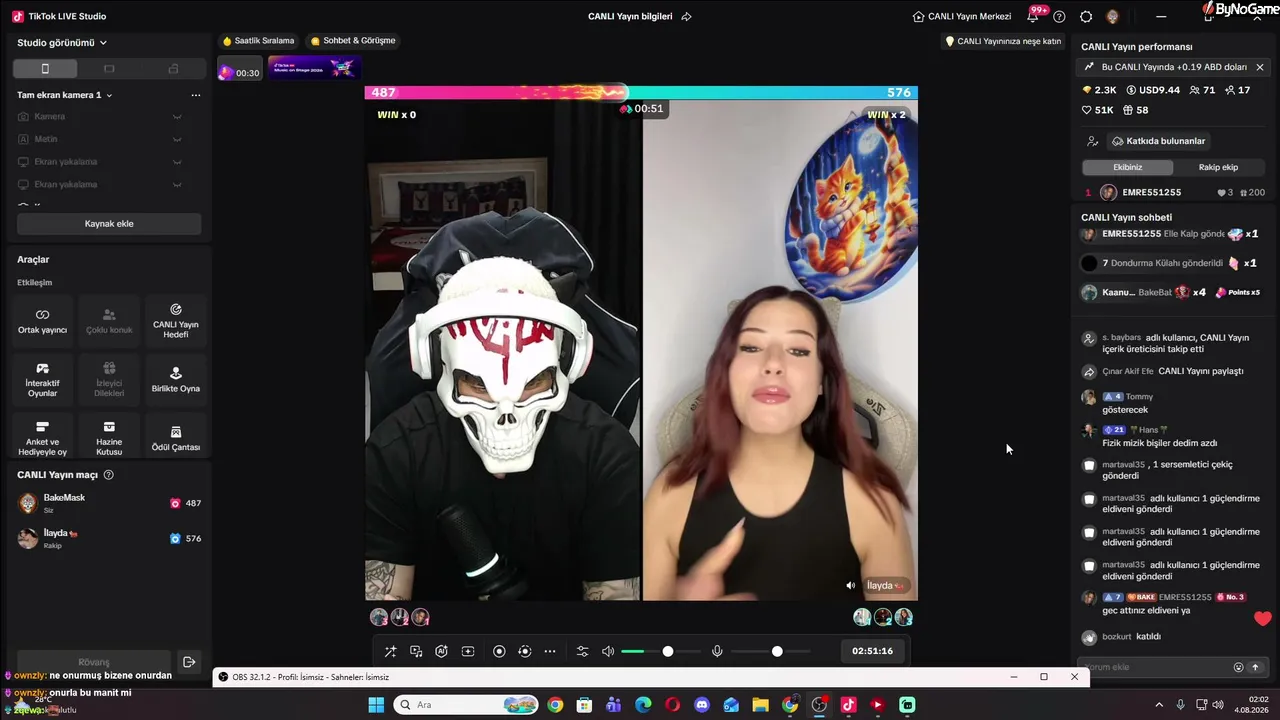
Task: Click the comment input field
Action: pos(1157,667)
